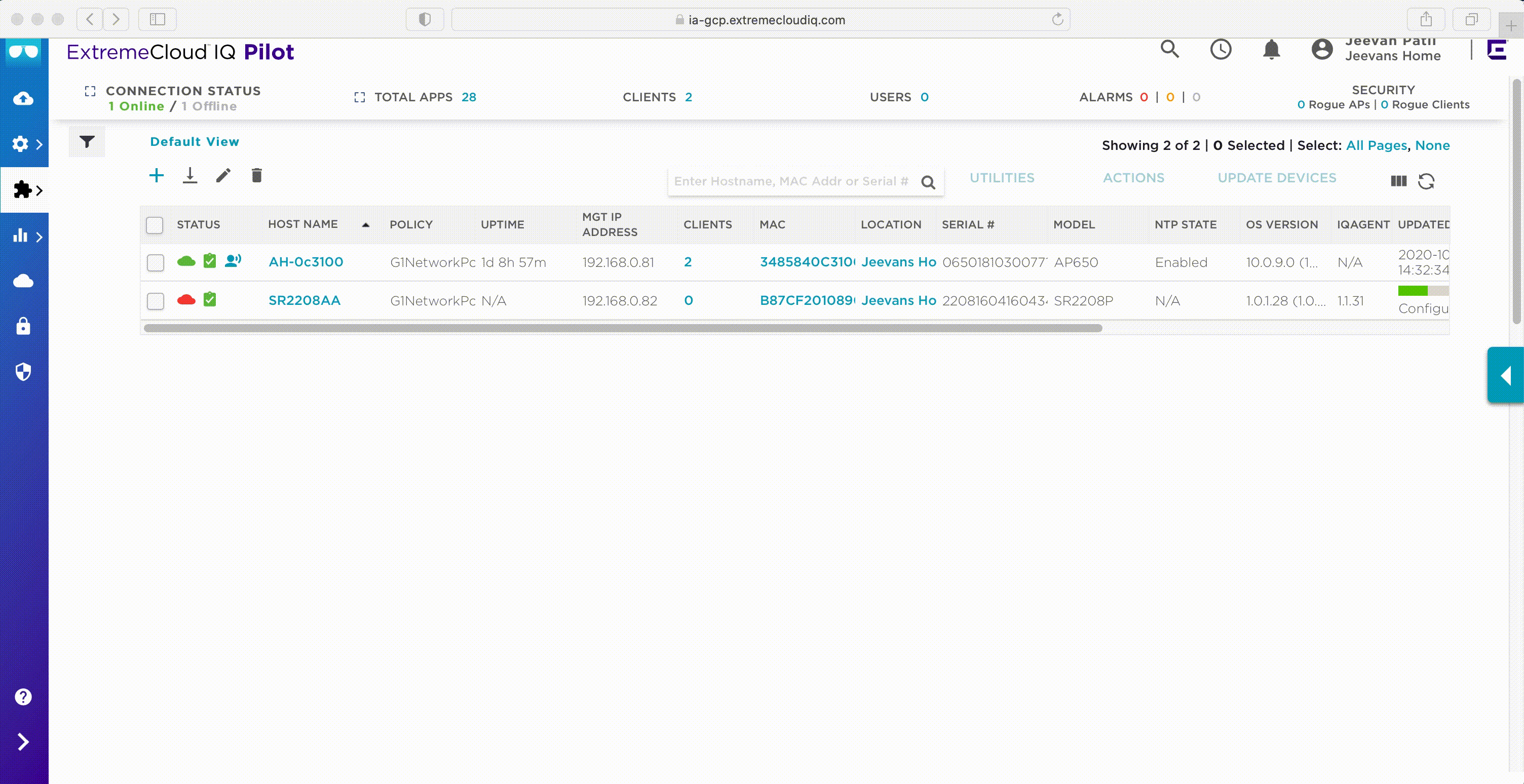Select the AH-0c3100 row checkbox

[156, 262]
